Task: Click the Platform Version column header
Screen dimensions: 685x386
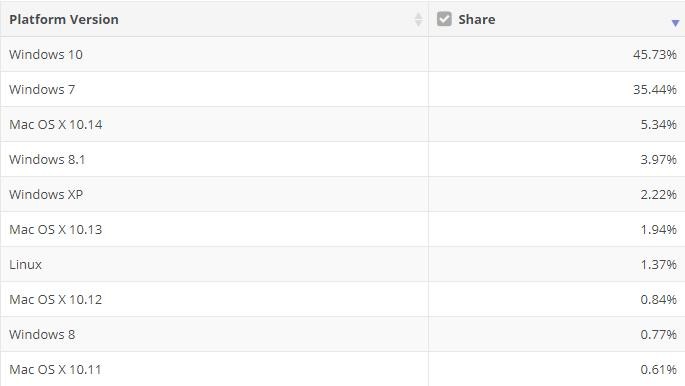Action: click(214, 19)
